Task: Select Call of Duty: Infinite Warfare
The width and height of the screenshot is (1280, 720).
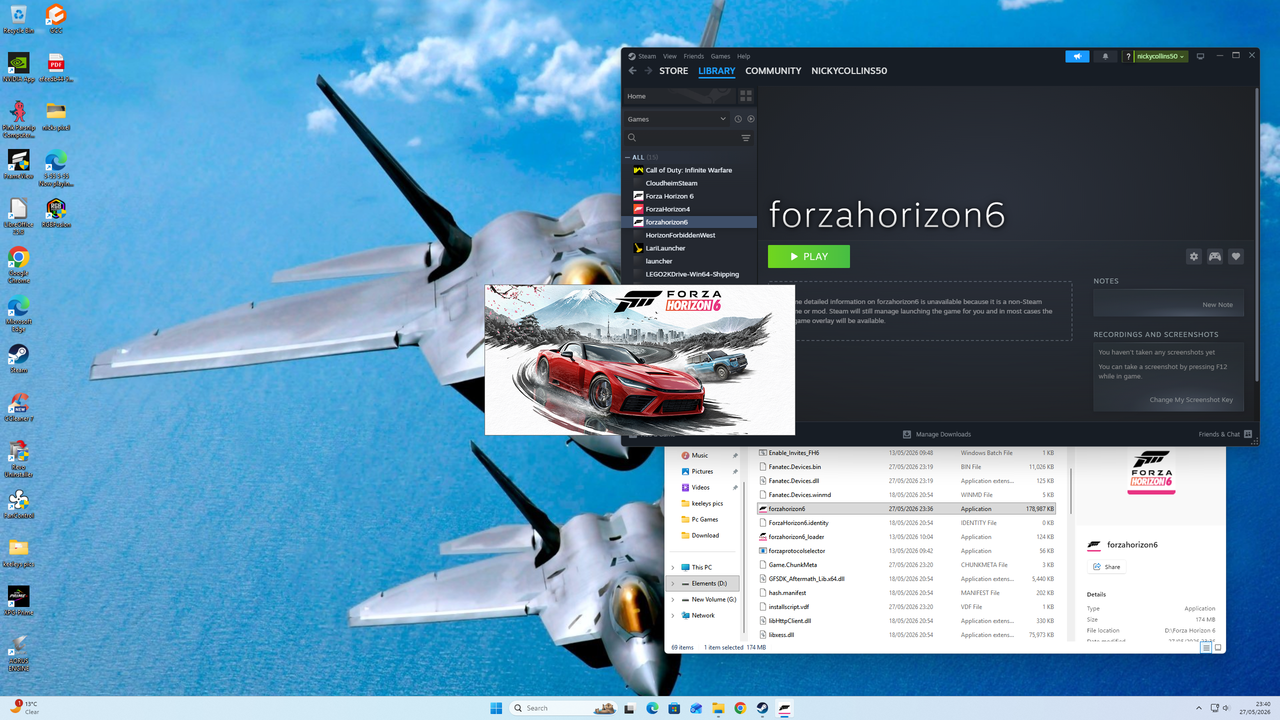Action: [x=689, y=170]
